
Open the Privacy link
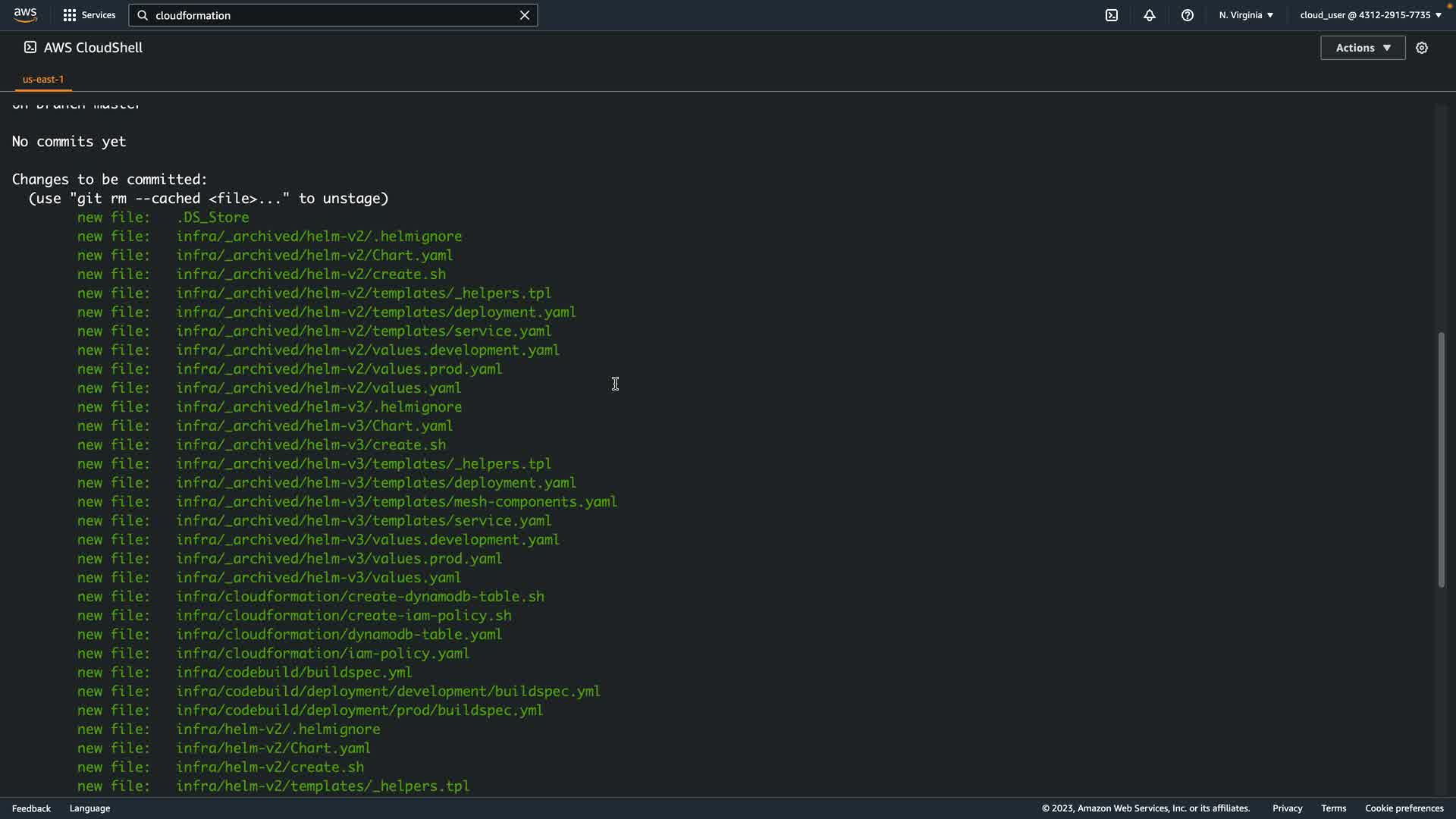1287,808
